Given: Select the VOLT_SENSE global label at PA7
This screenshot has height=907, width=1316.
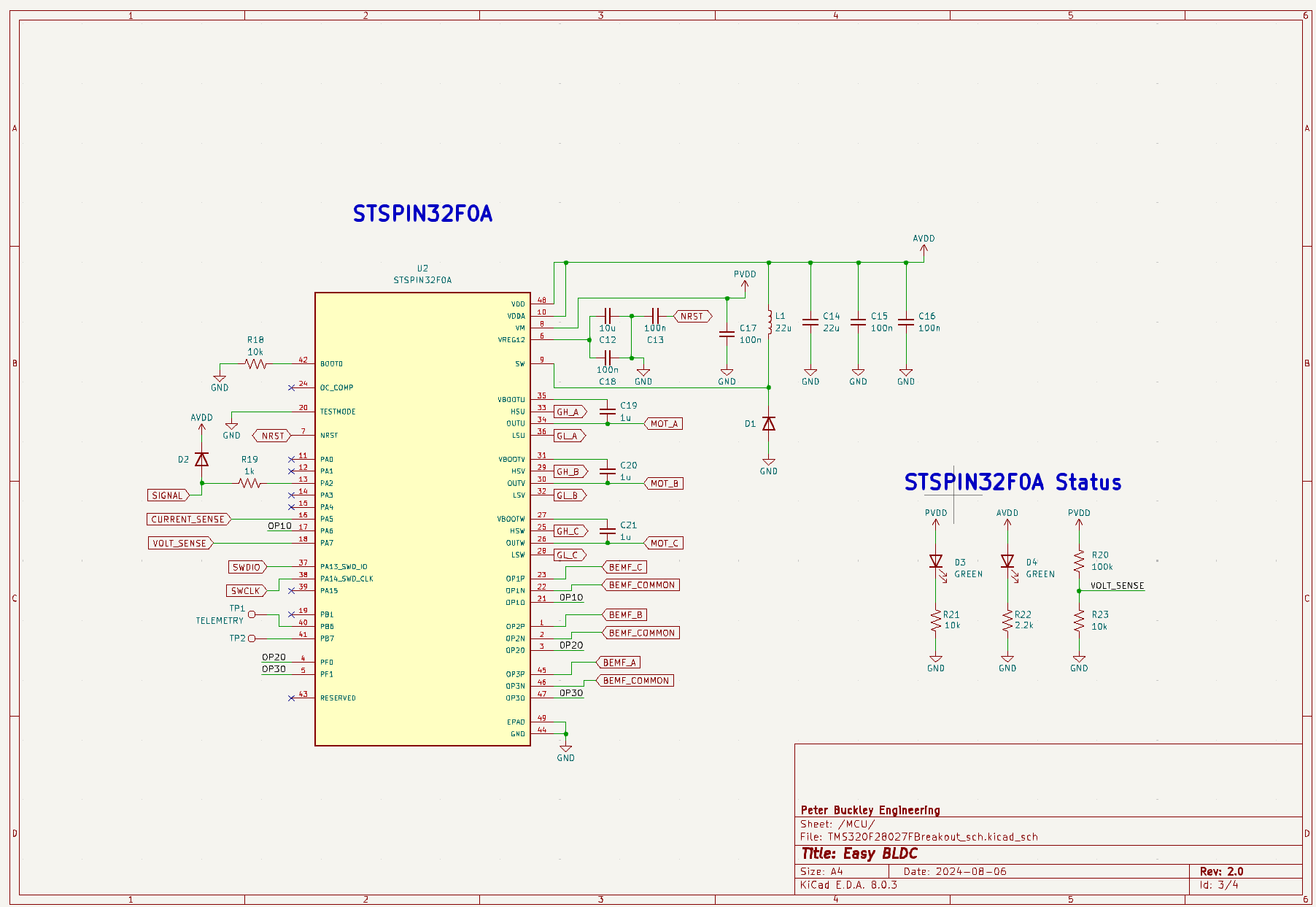Looking at the screenshot, I should tap(181, 543).
